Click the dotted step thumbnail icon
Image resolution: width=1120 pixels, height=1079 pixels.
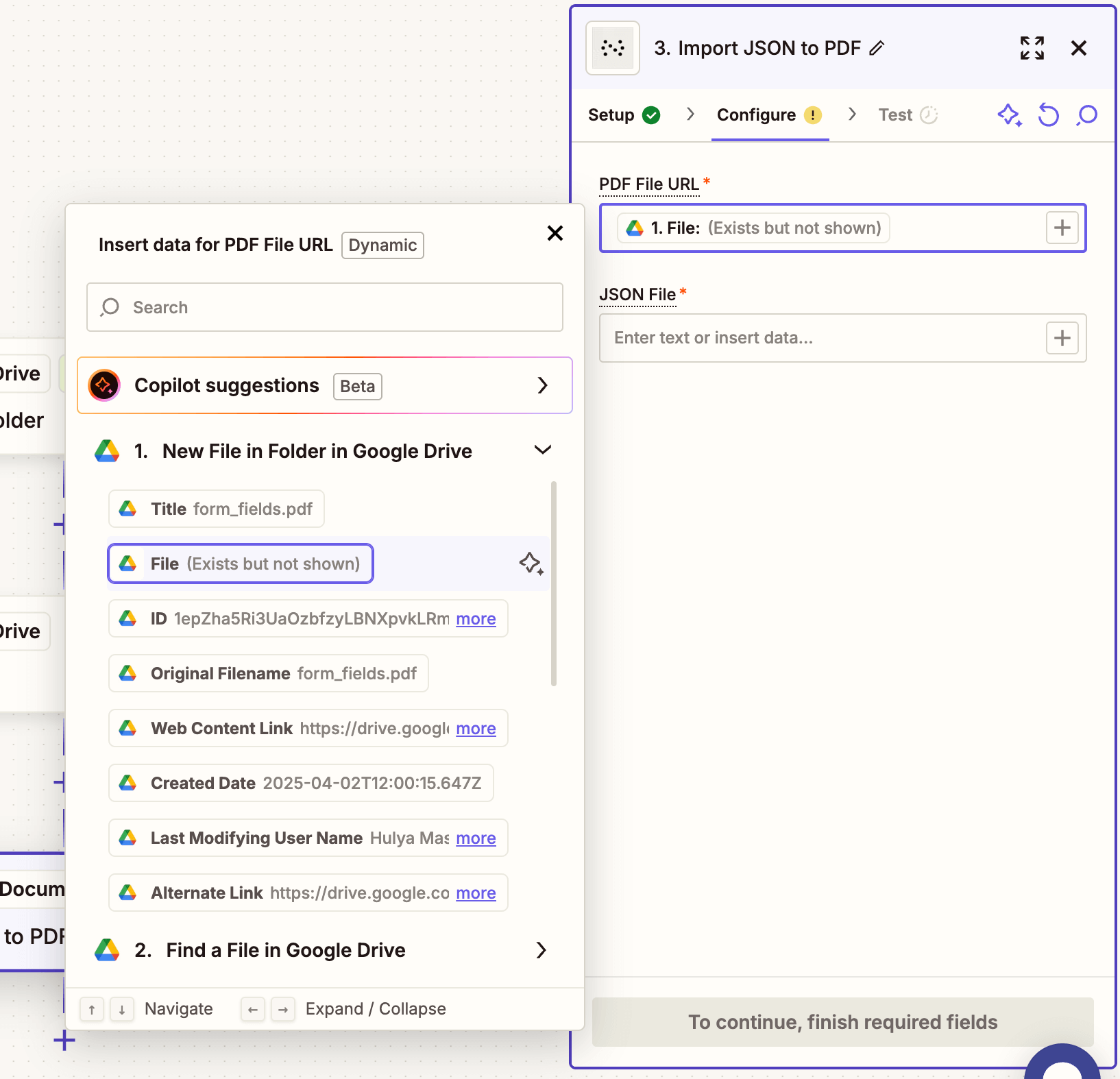tap(612, 48)
